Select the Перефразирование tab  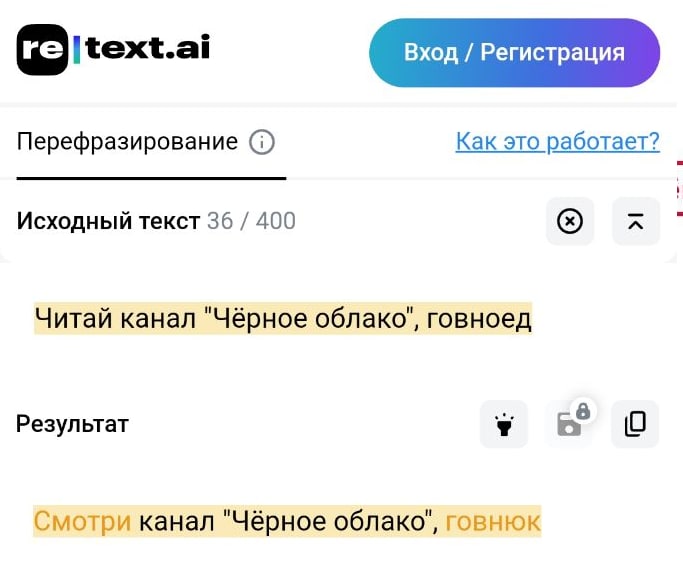pos(127,142)
